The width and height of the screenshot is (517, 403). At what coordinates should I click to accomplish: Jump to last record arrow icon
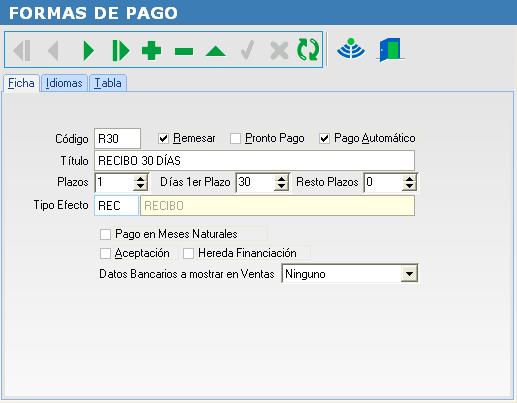tap(120, 51)
